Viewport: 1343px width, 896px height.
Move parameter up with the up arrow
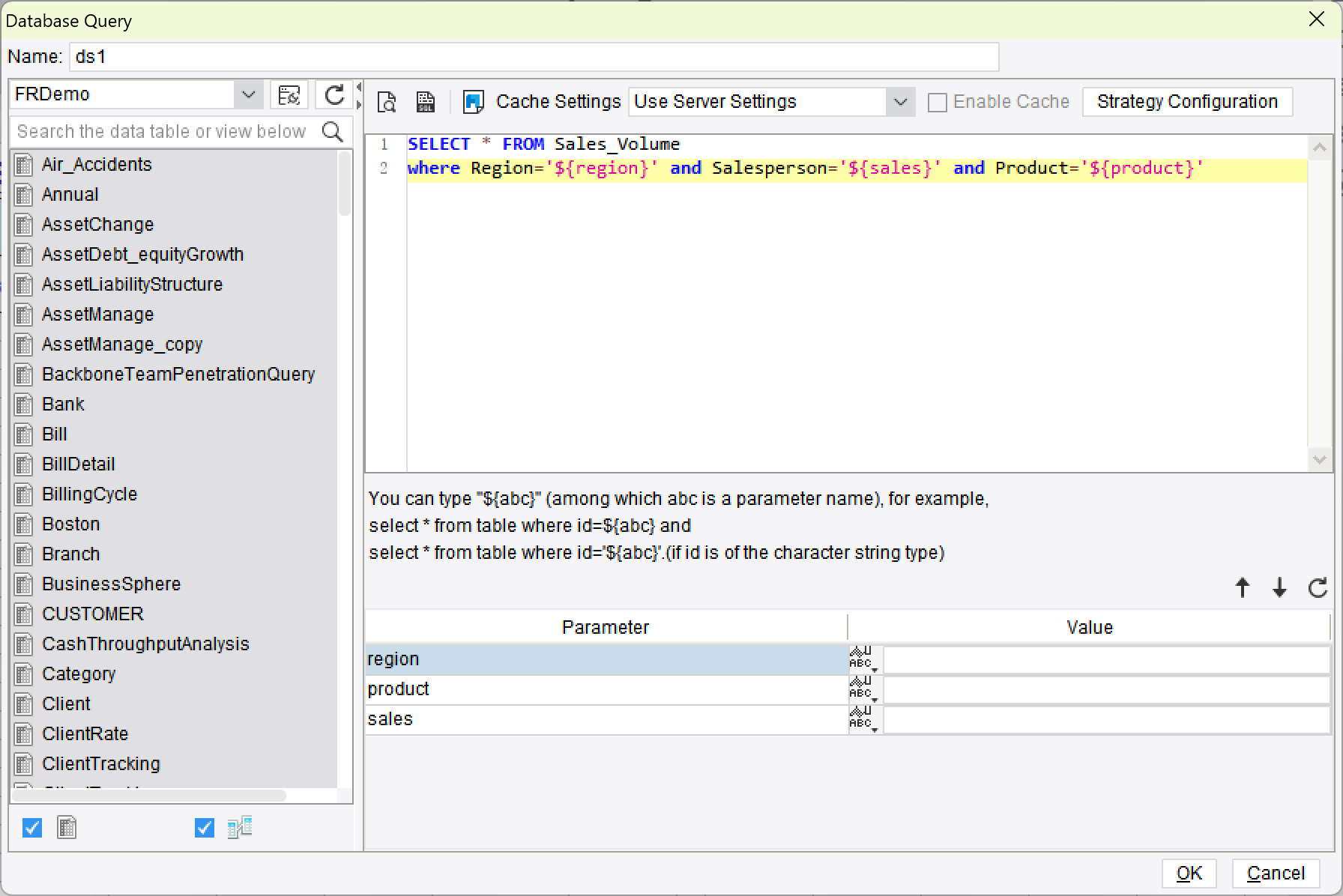1242,588
